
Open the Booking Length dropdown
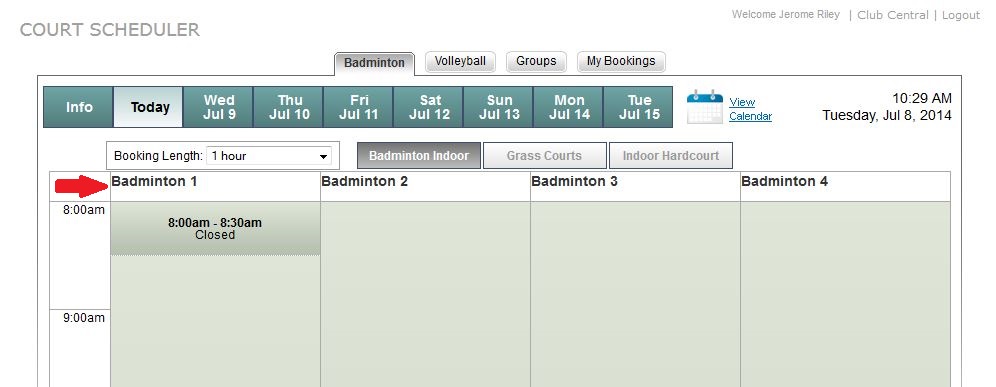coord(270,156)
